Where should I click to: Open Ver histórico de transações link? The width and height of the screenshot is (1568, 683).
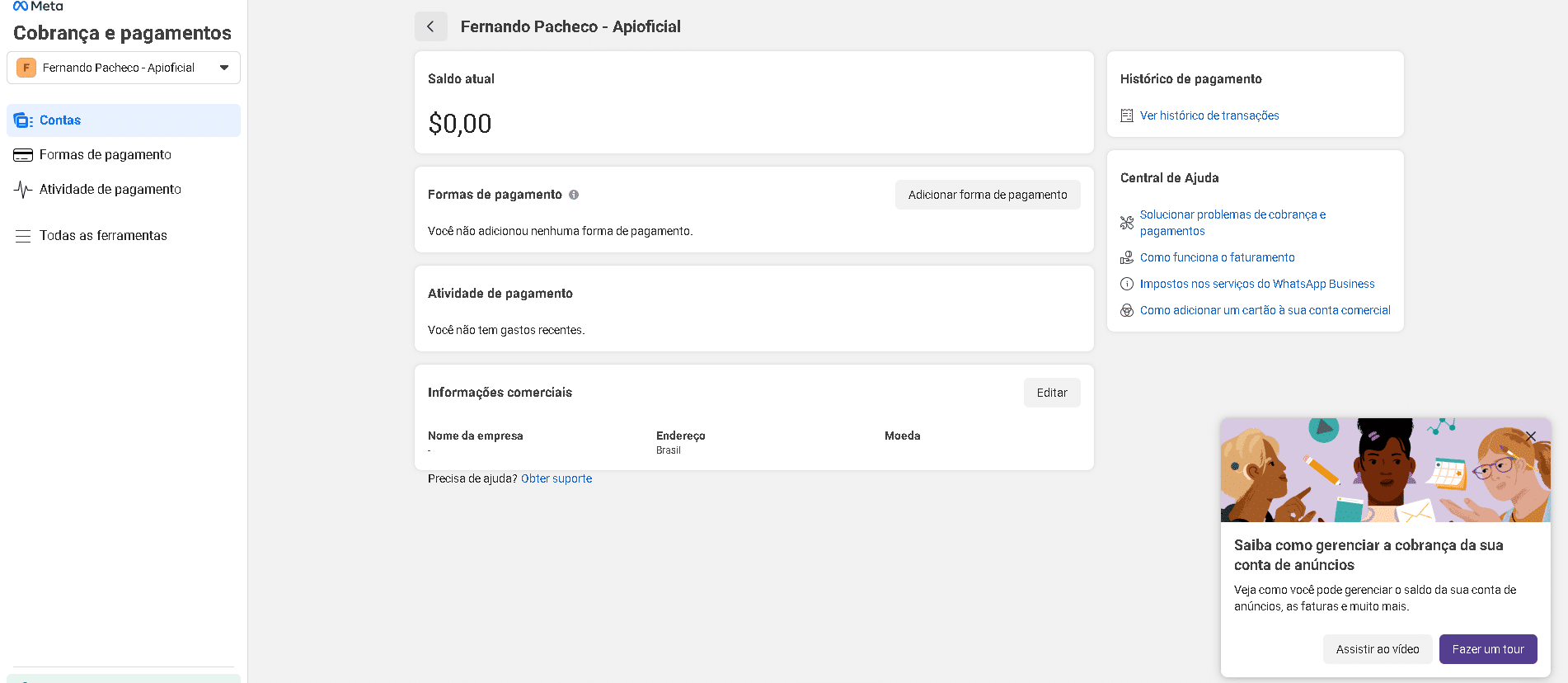[1209, 115]
